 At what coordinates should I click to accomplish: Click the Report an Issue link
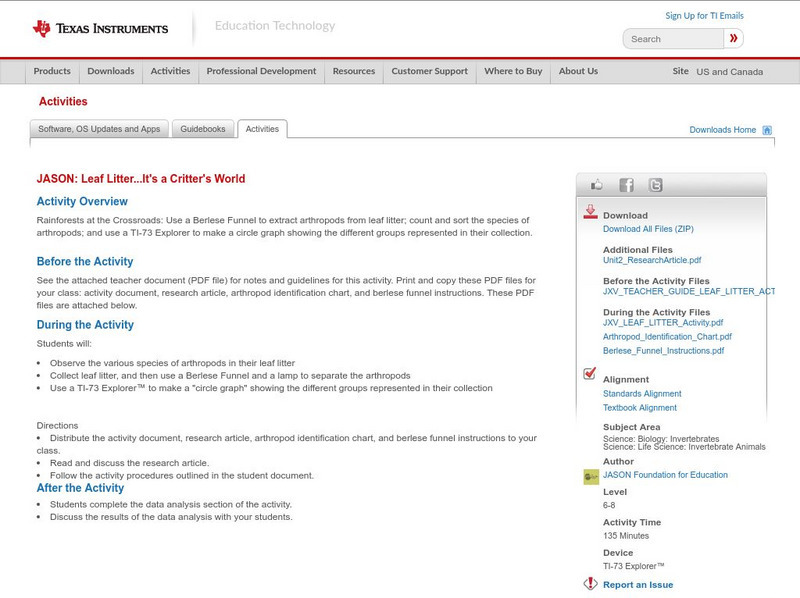(x=638, y=585)
